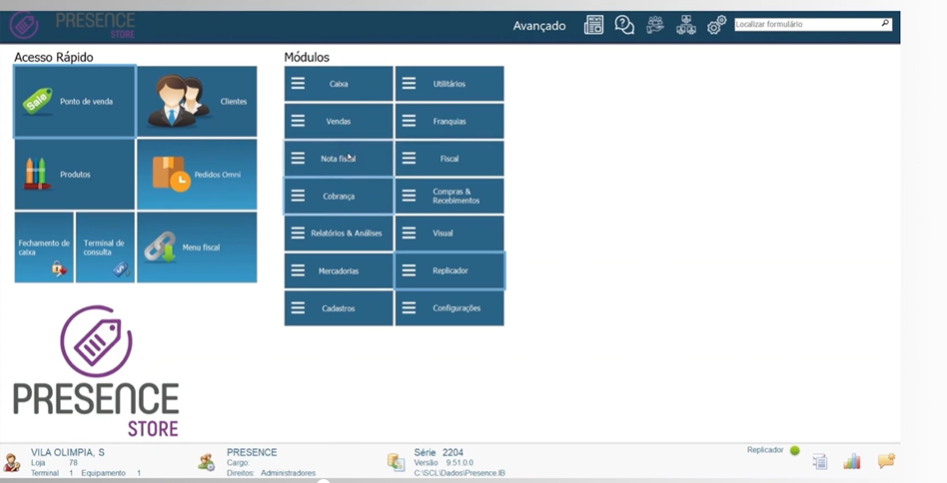
Task: Click the network hierarchy icon in header
Action: [x=686, y=25]
